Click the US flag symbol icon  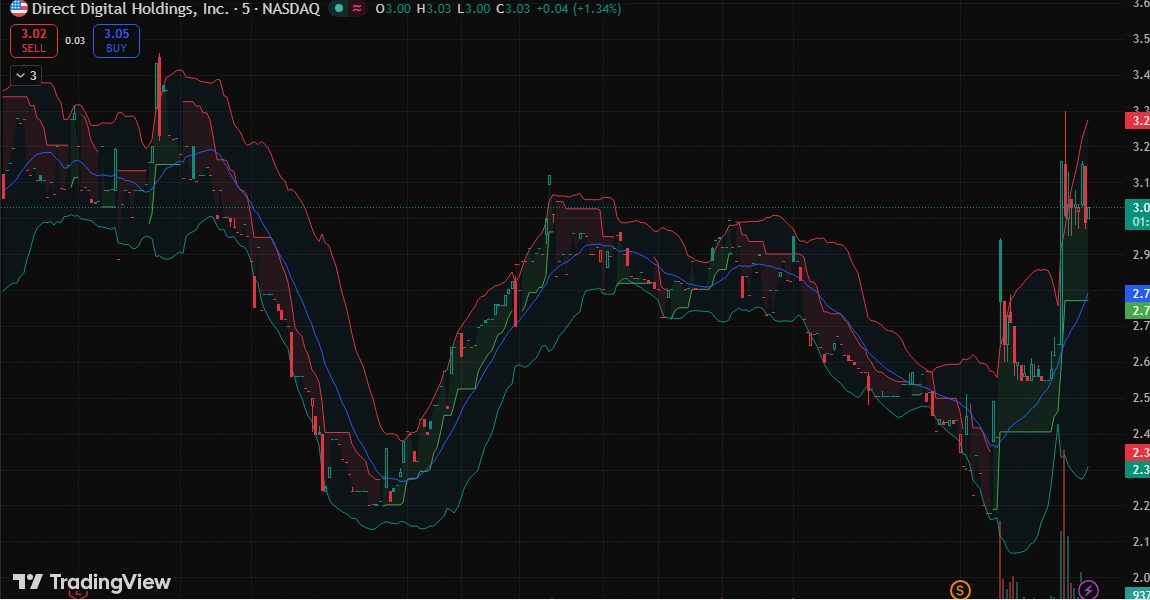pyautogui.click(x=17, y=9)
